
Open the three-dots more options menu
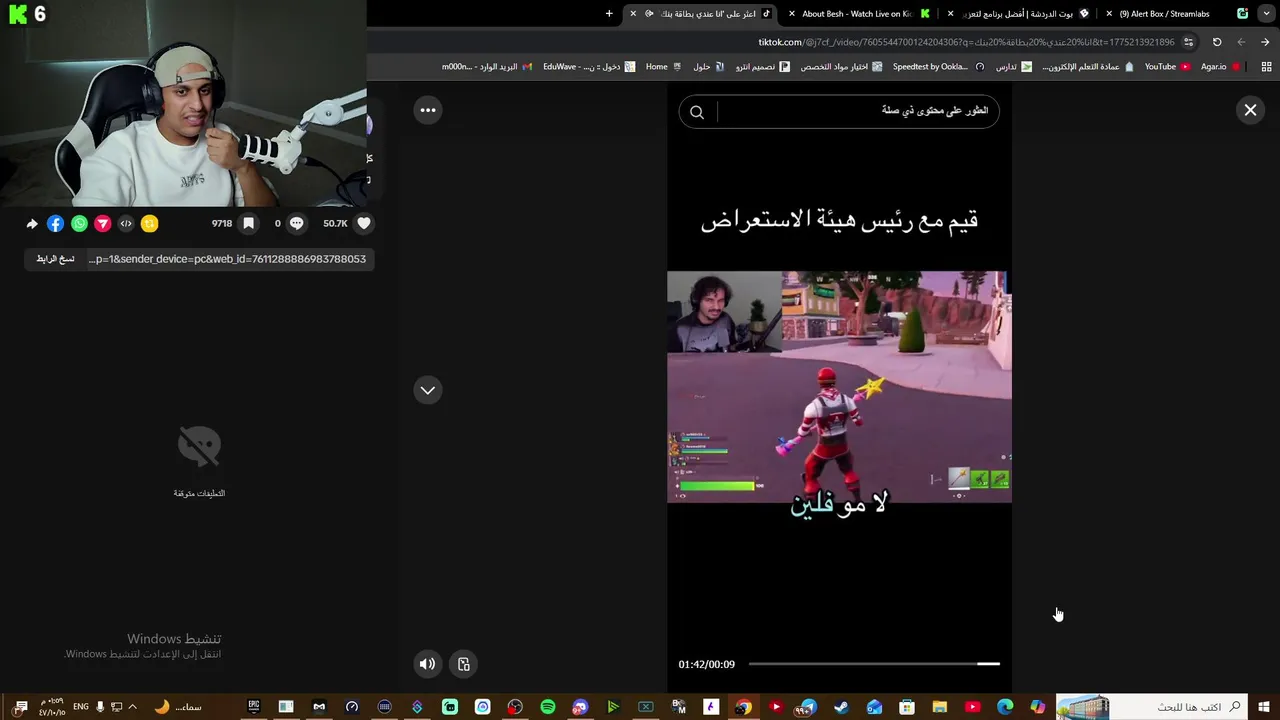428,110
